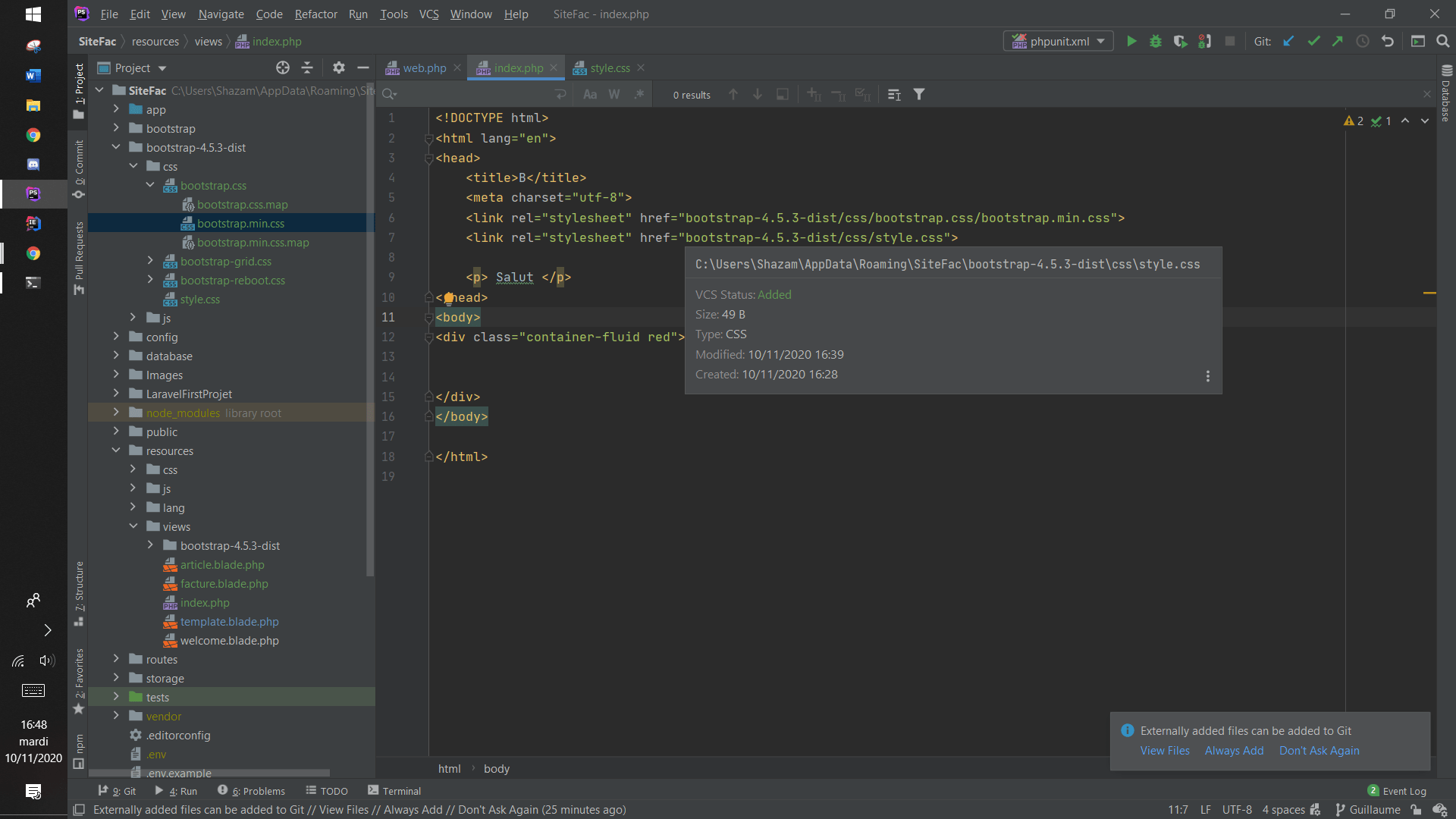Screen dimensions: 1456x819
Task: Toggle regex search option
Action: (x=639, y=95)
